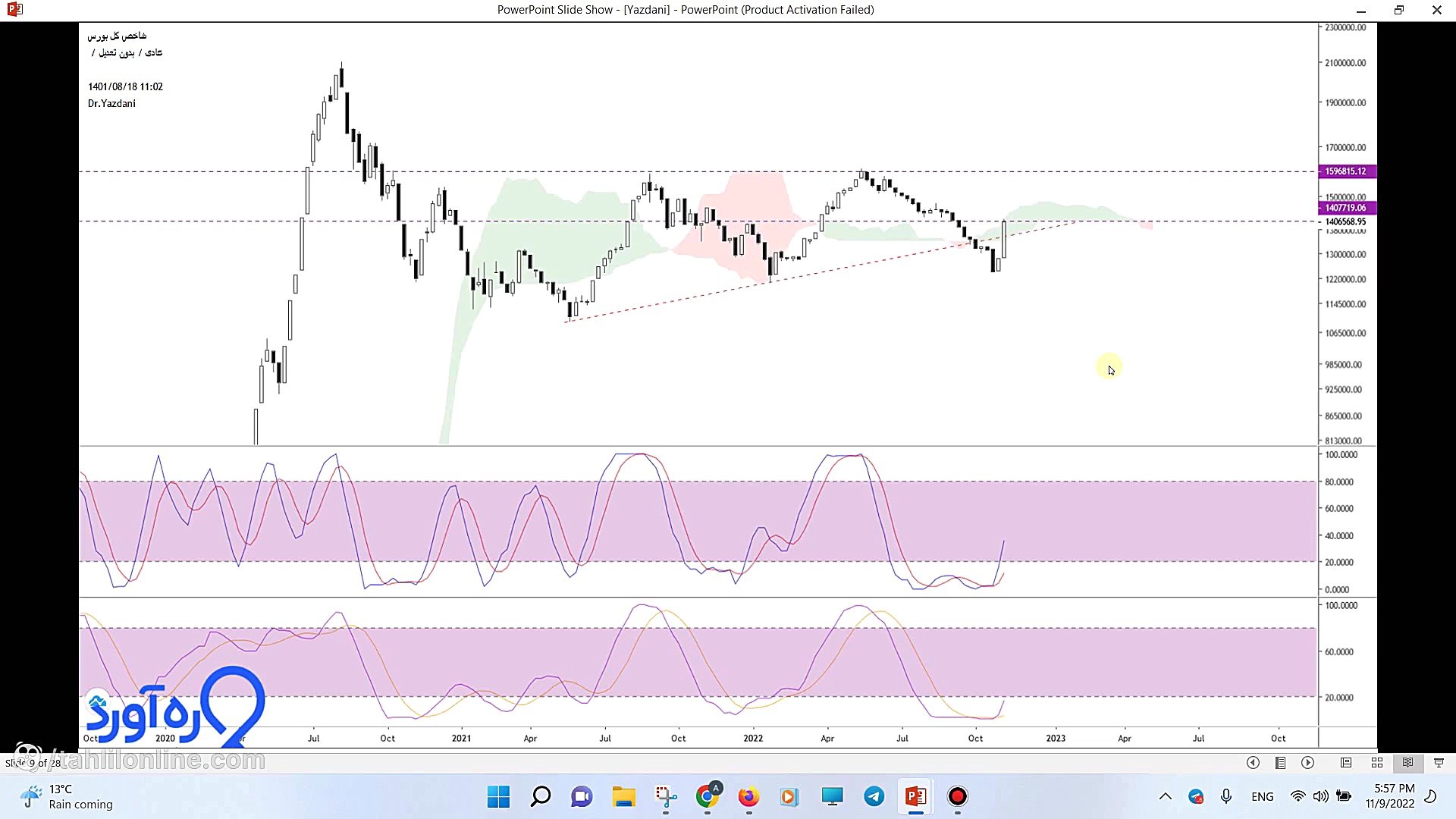Switch to Slide Sorter view
This screenshot has height=819, width=1456.
[1377, 763]
